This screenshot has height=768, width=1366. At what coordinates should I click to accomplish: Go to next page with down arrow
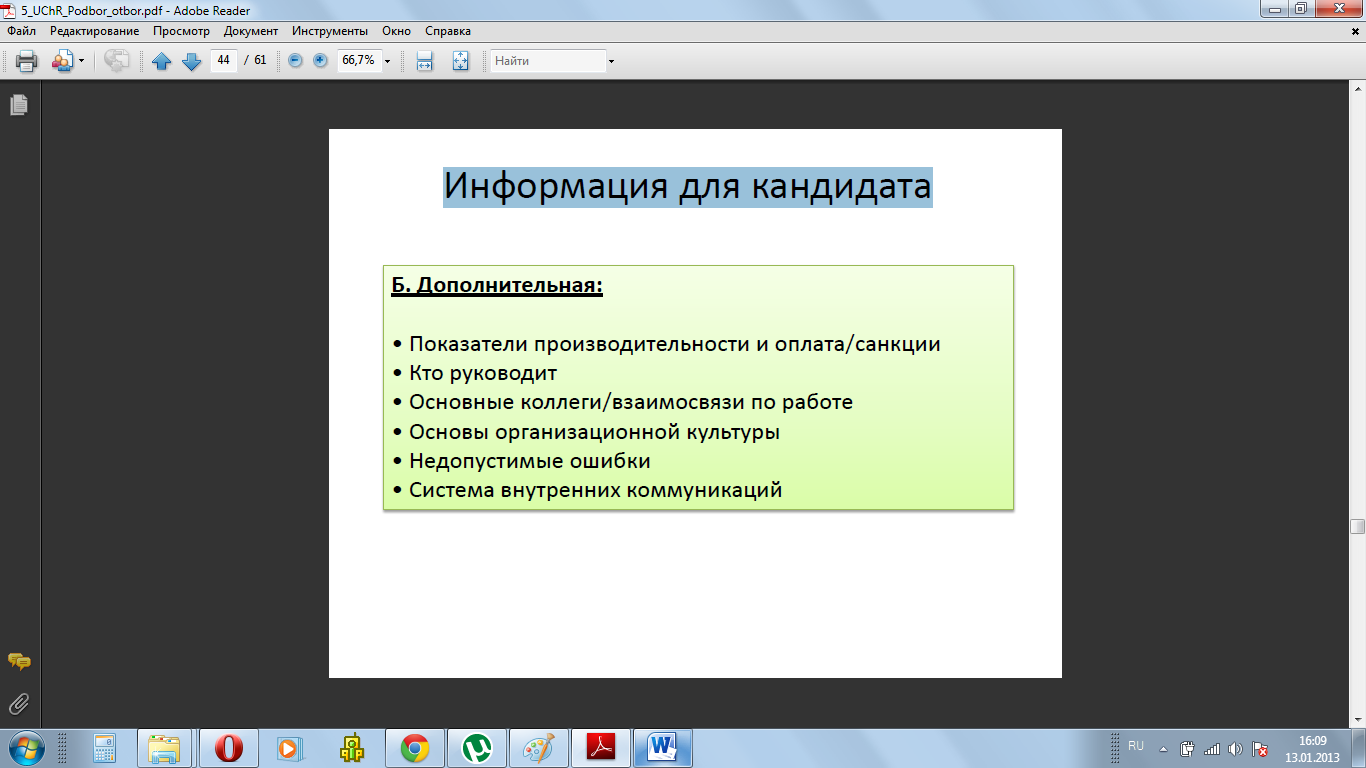pos(192,61)
